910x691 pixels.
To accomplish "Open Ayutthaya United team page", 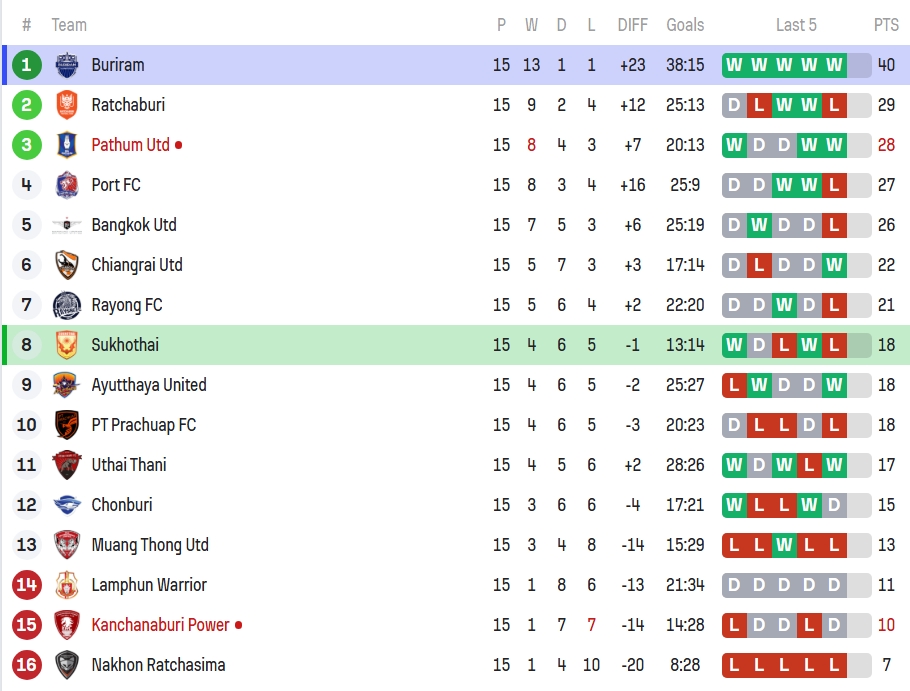I will coord(149,385).
